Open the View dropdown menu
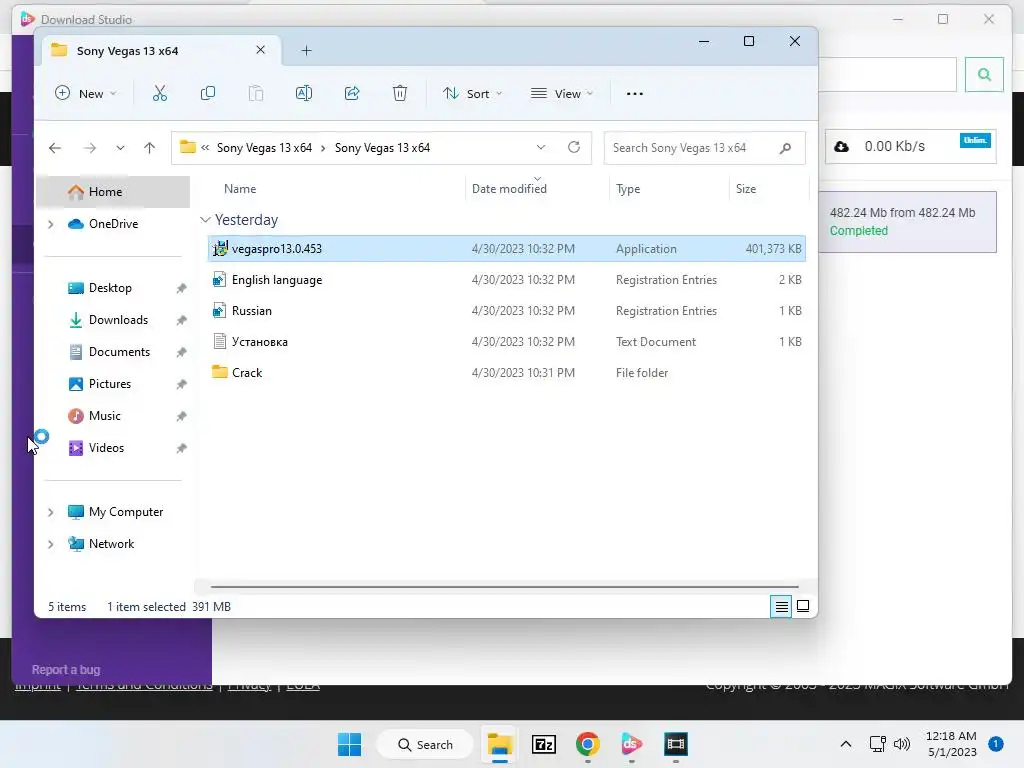 (x=562, y=93)
